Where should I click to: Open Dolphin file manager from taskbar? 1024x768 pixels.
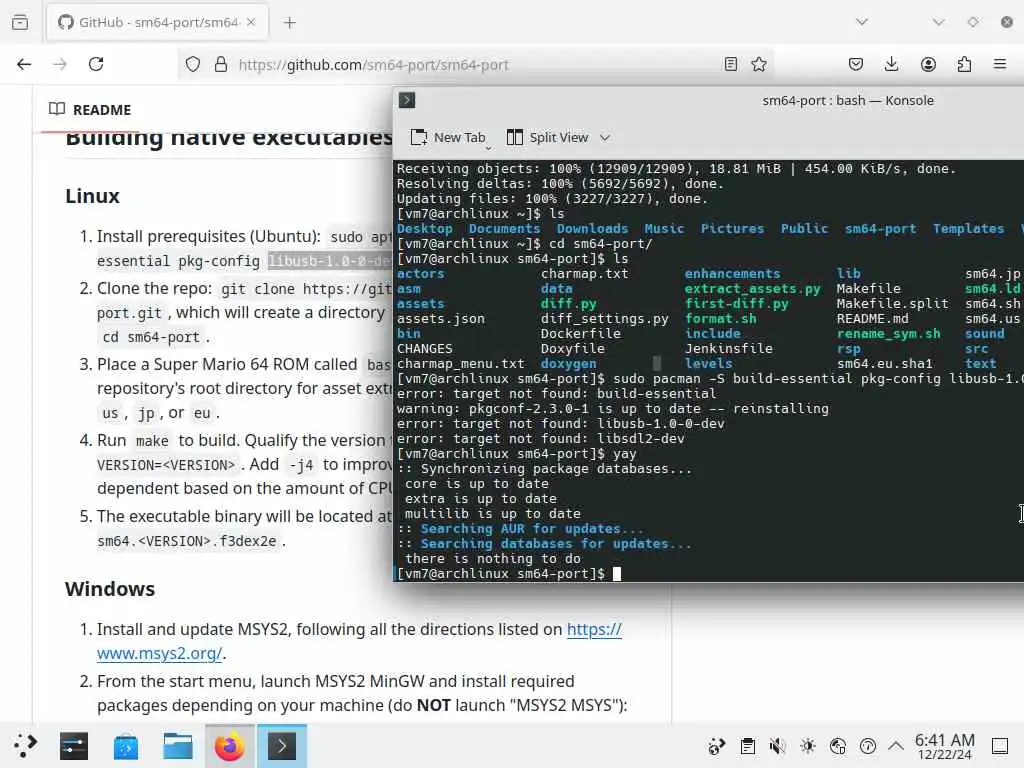pos(178,746)
